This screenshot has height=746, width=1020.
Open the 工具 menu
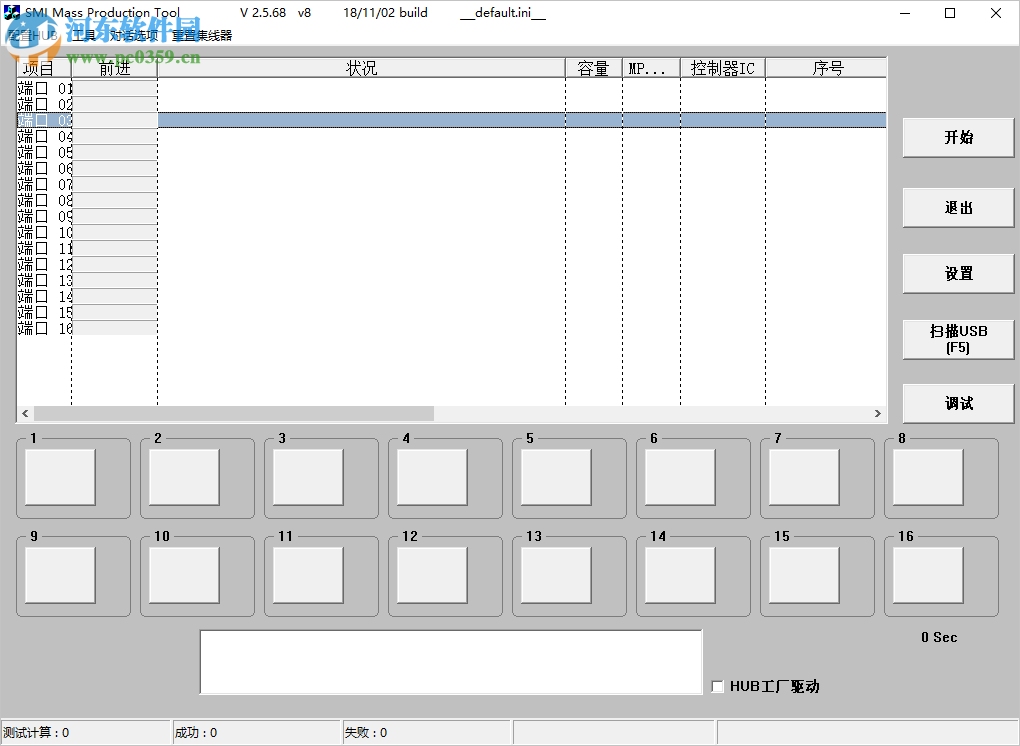tap(83, 35)
